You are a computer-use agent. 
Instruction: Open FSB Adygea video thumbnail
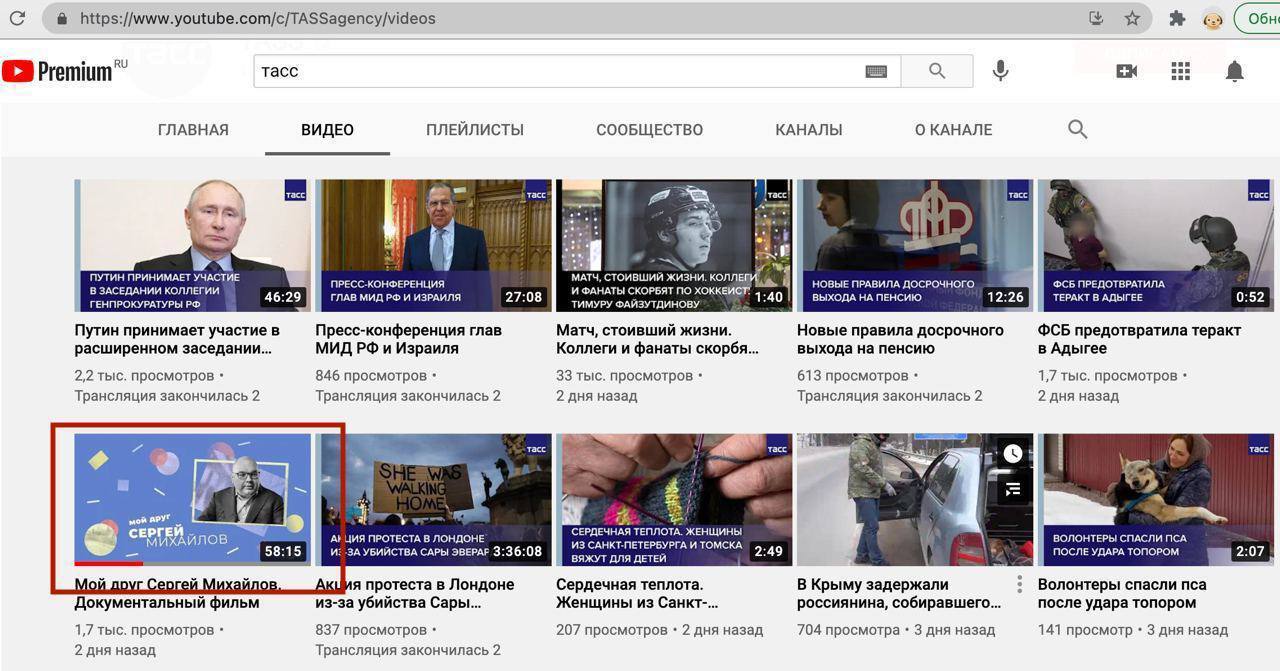tap(1156, 246)
